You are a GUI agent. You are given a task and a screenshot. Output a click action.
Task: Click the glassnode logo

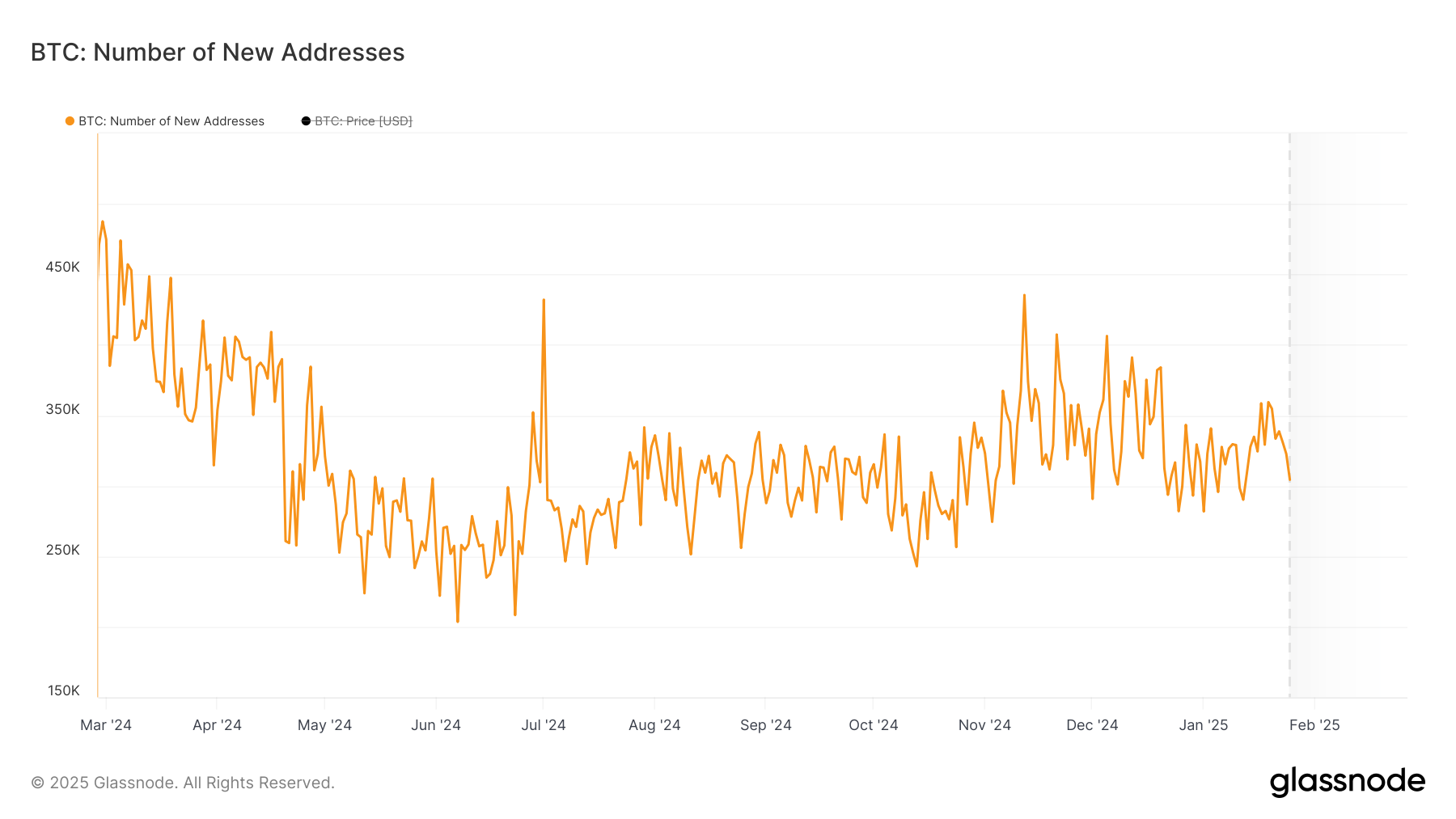click(x=1348, y=782)
